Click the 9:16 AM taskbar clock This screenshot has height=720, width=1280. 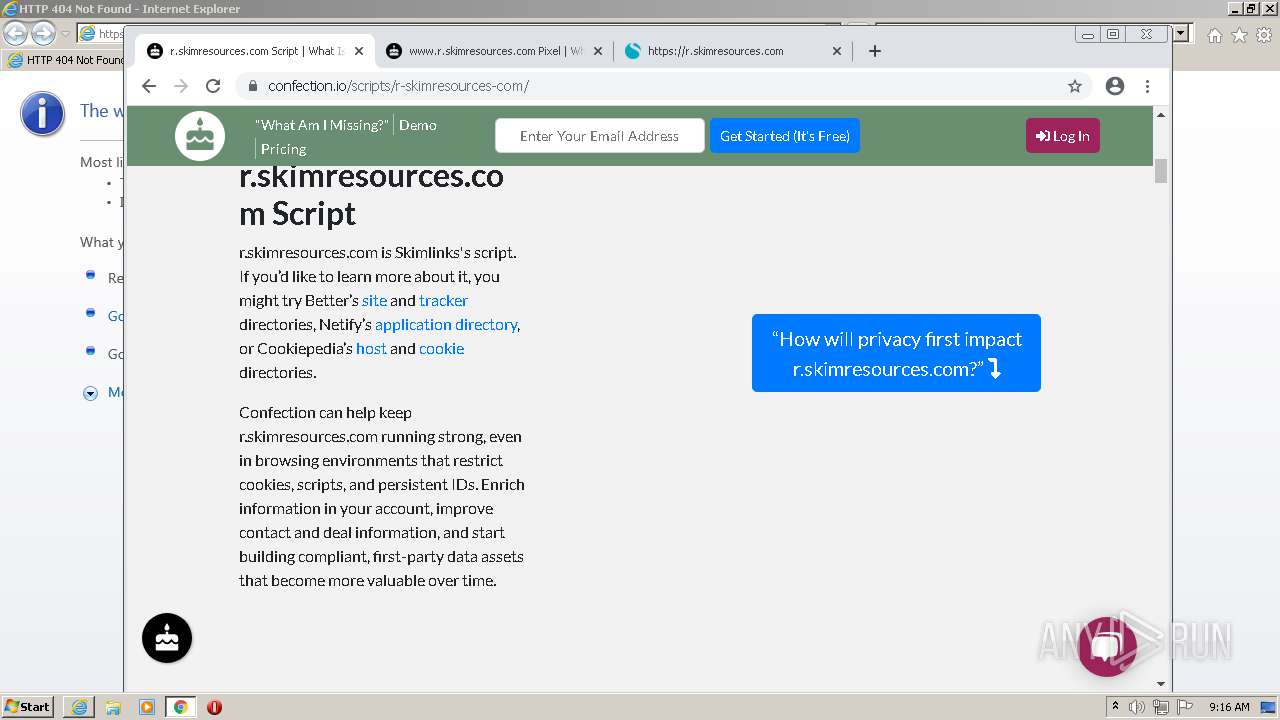coord(1229,707)
